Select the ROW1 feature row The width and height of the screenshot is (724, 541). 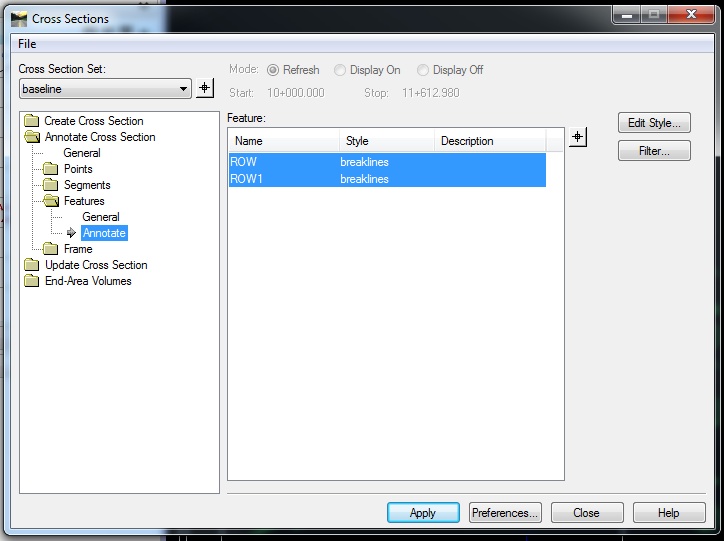[387, 179]
